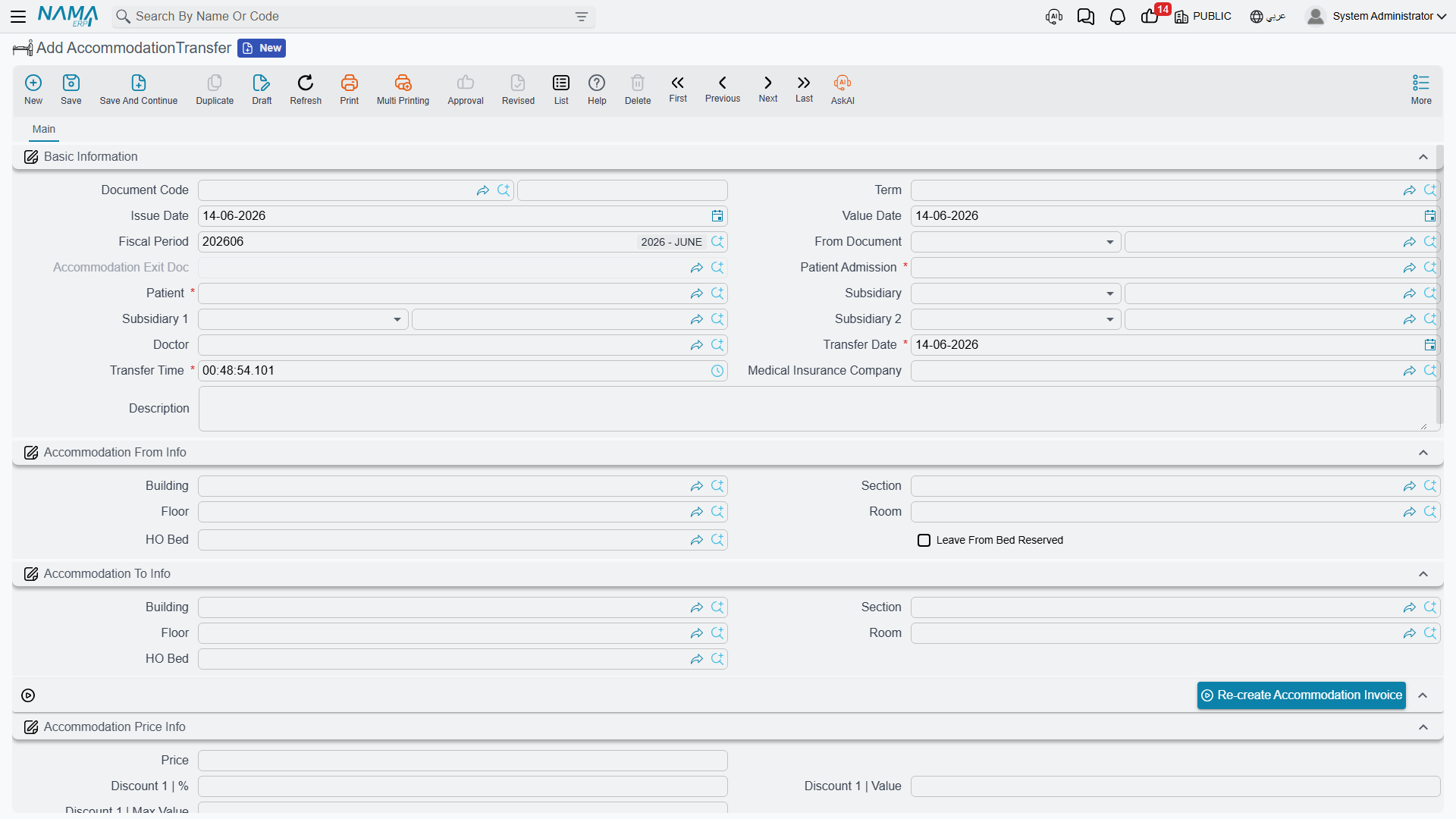1456x819 pixels.
Task: Open Multi Printing
Action: (403, 89)
